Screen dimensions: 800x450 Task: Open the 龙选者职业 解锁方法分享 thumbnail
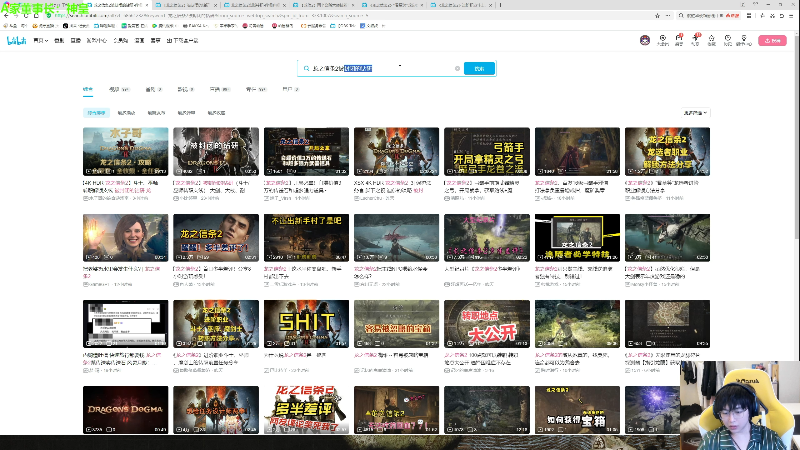point(667,152)
